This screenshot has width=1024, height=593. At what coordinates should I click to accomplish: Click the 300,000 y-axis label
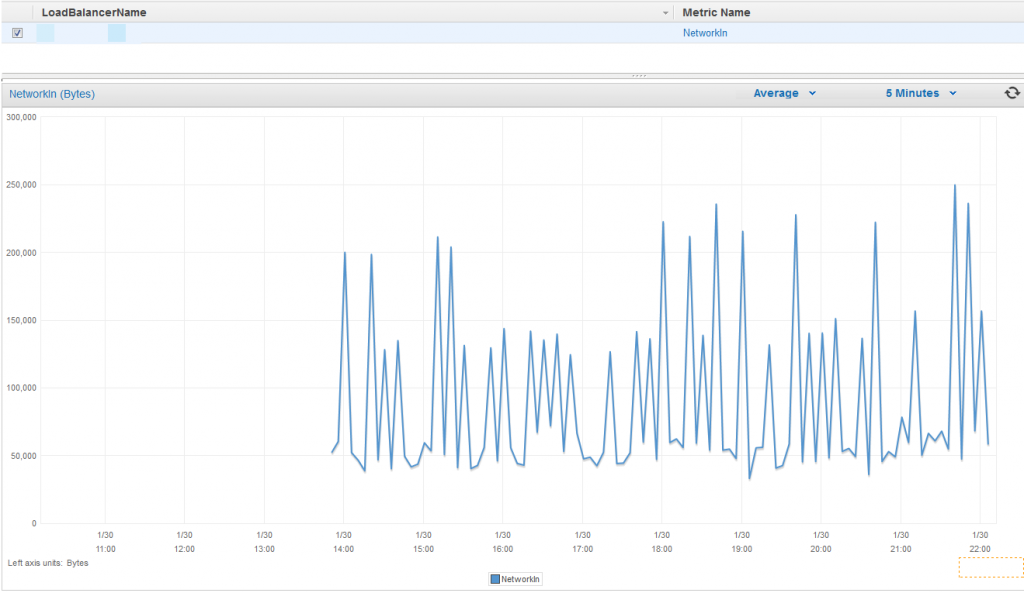coord(22,118)
